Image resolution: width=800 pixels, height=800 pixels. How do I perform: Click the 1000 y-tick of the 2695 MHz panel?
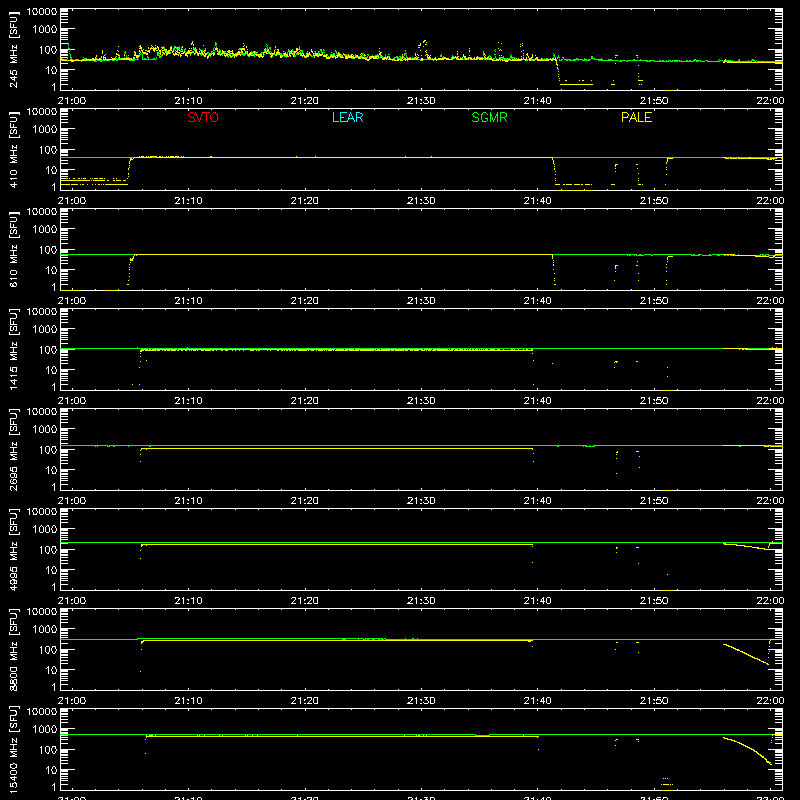(45, 430)
